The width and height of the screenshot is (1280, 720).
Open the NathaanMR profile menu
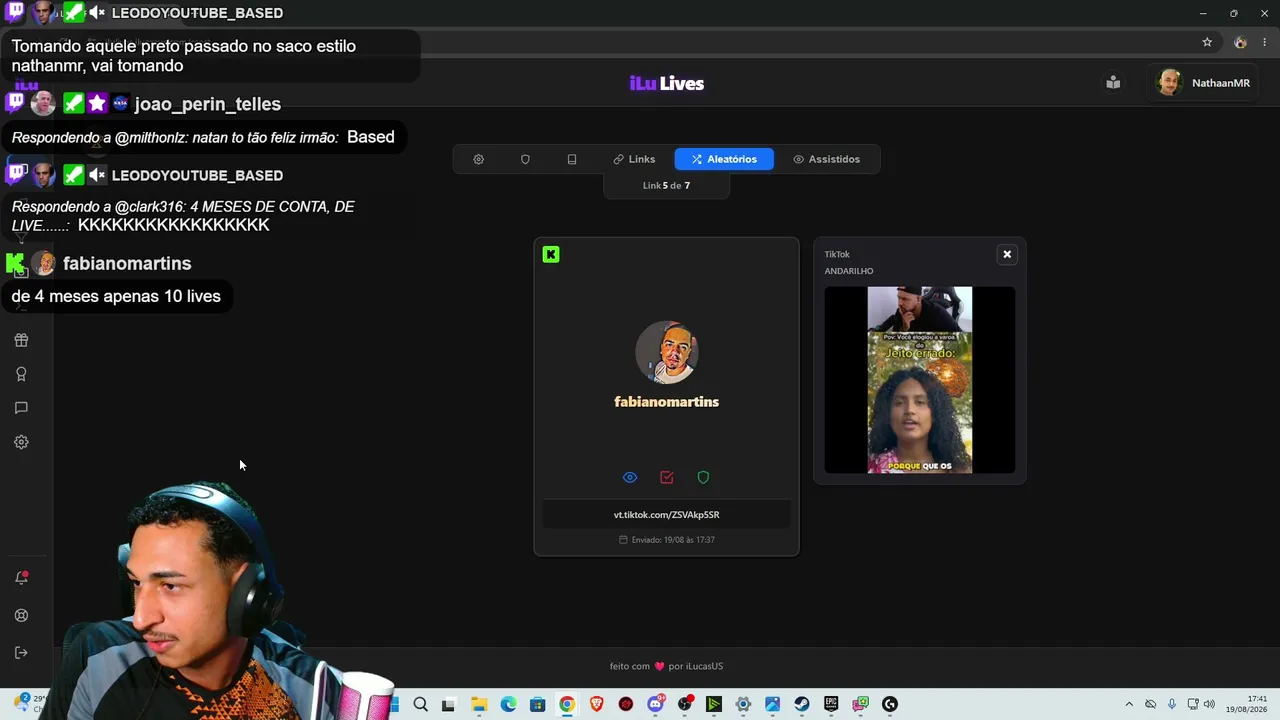click(x=1204, y=83)
